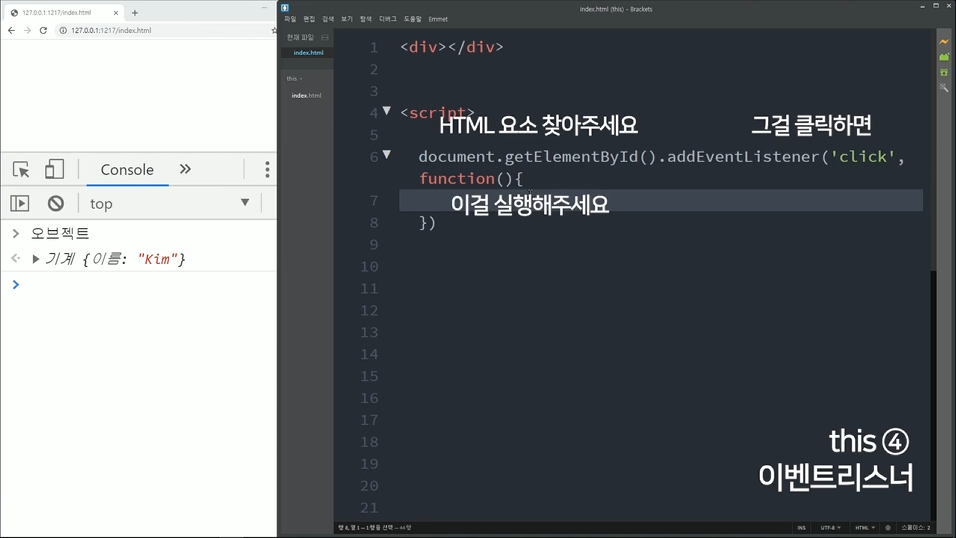The image size is (956, 538).
Task: Open the 'this' project folder dropdown
Action: click(294, 79)
